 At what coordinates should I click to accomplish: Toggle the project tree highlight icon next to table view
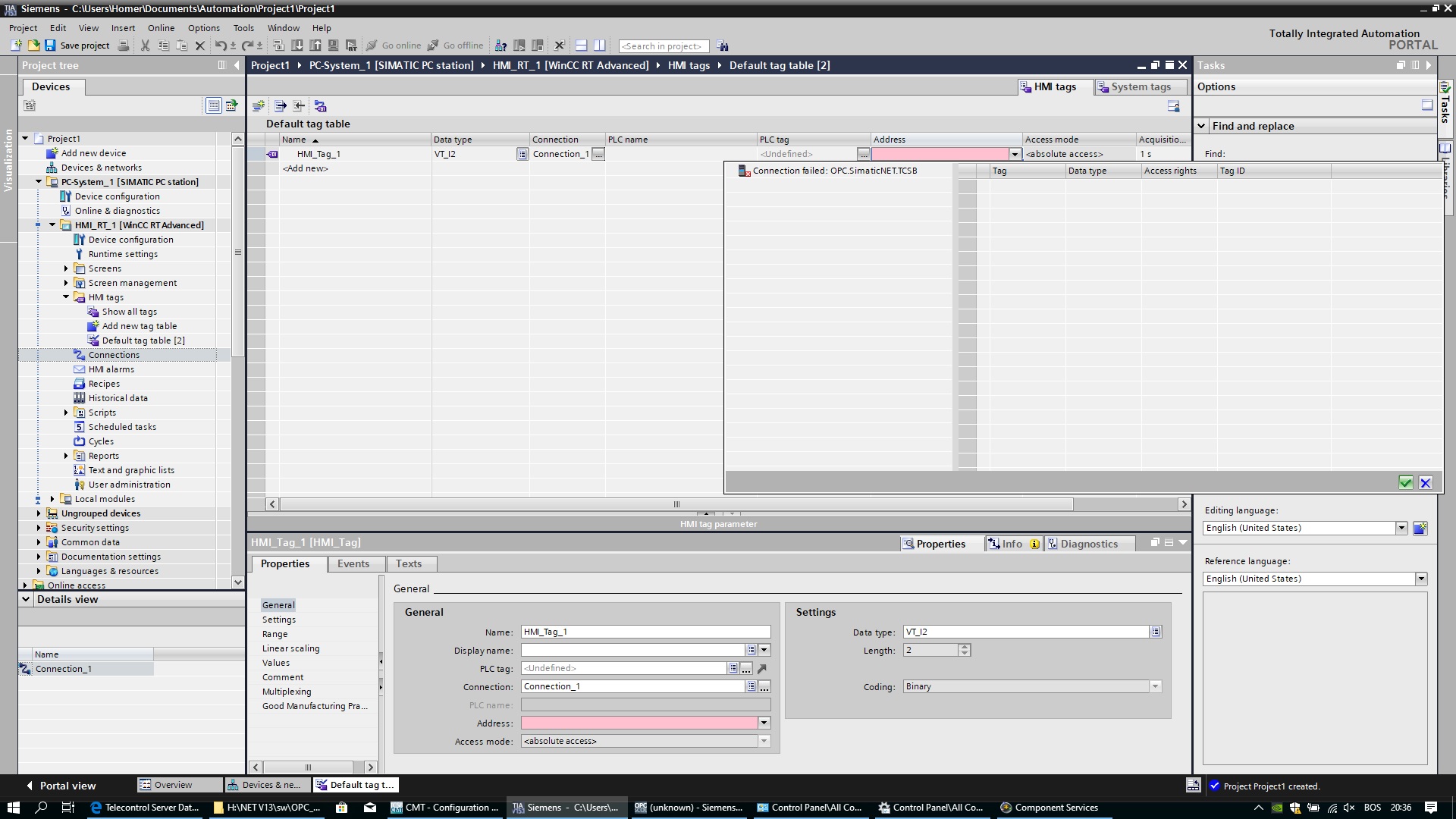(x=231, y=105)
